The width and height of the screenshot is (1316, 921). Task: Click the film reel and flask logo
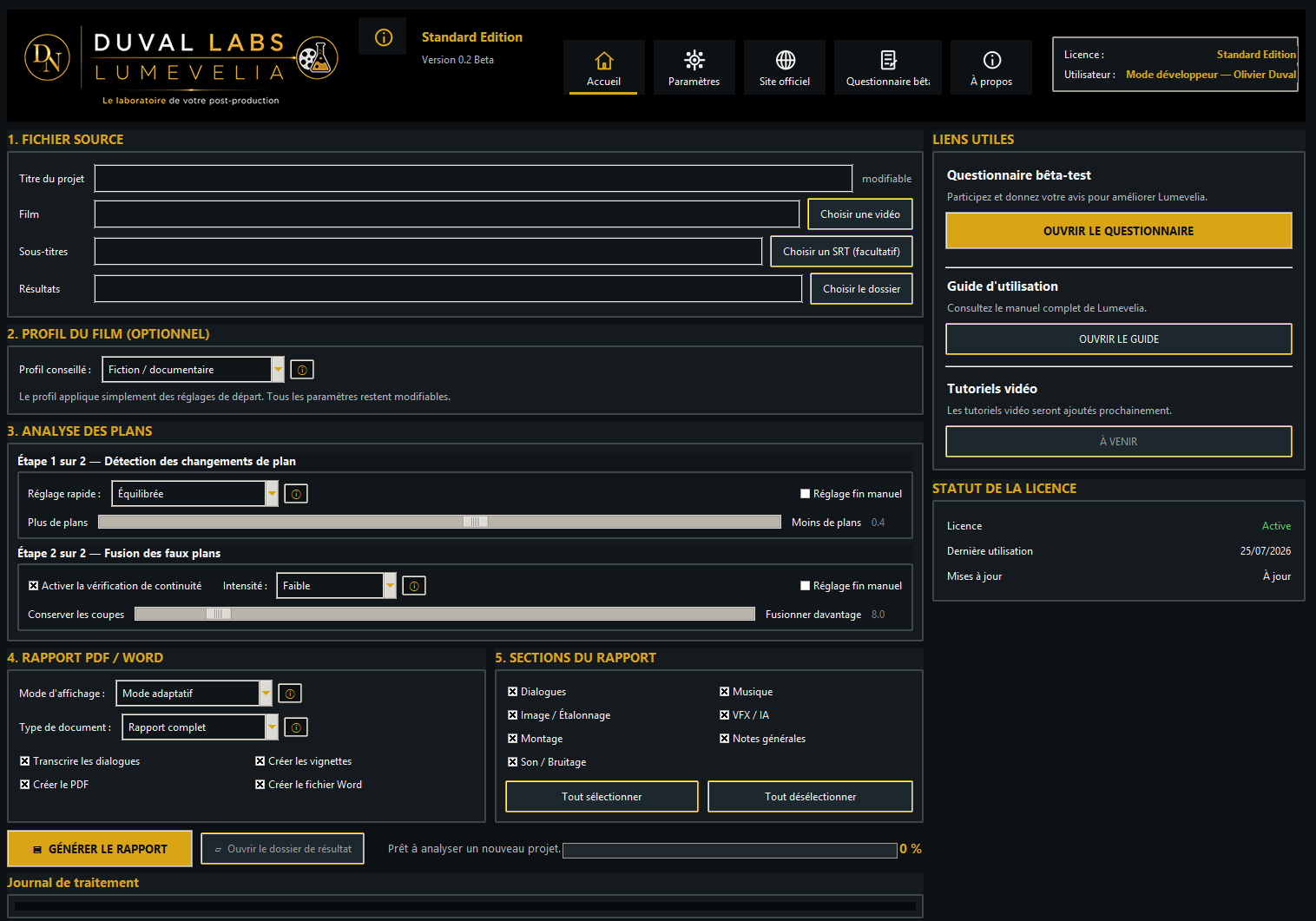click(317, 58)
